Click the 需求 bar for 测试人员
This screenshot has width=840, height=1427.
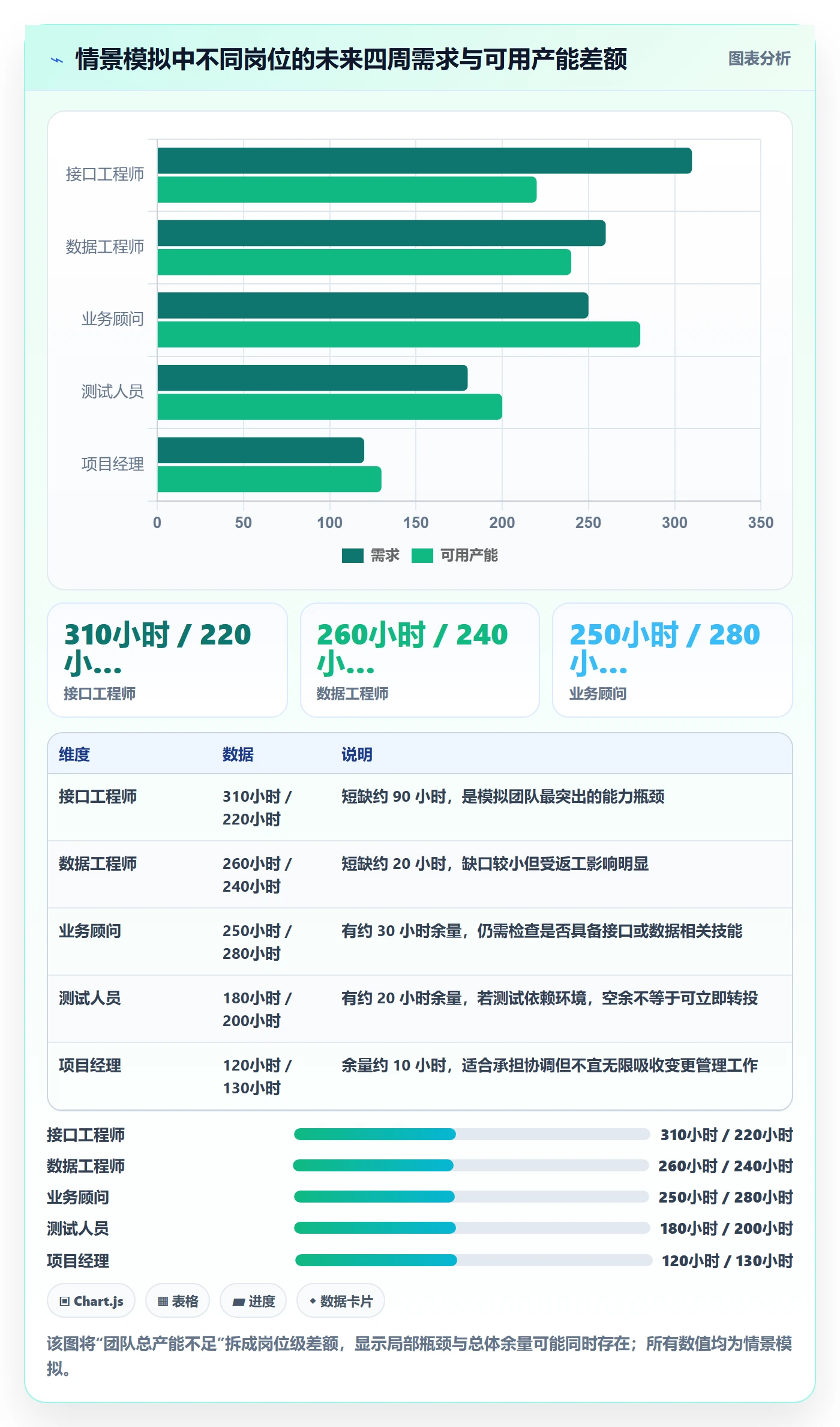pyautogui.click(x=313, y=378)
